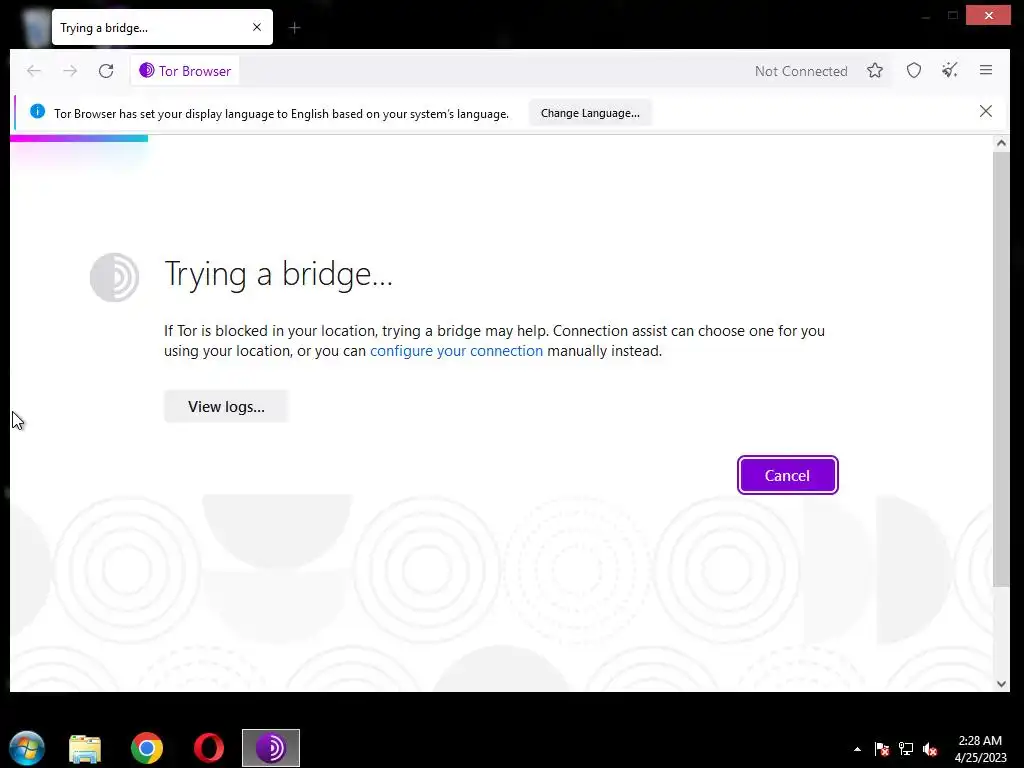1024x768 pixels.
Task: Click the info icon in notification bar
Action: pyautogui.click(x=37, y=111)
